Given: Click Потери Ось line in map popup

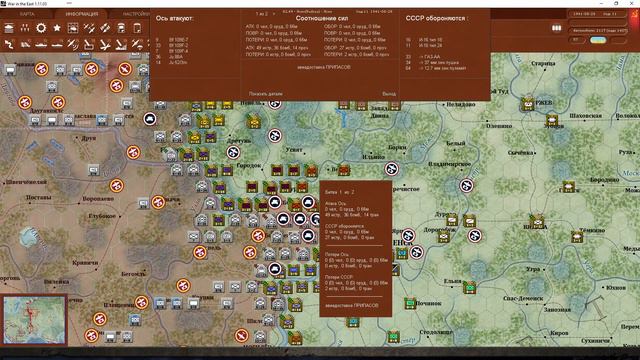Looking at the screenshot, I should tap(336, 254).
